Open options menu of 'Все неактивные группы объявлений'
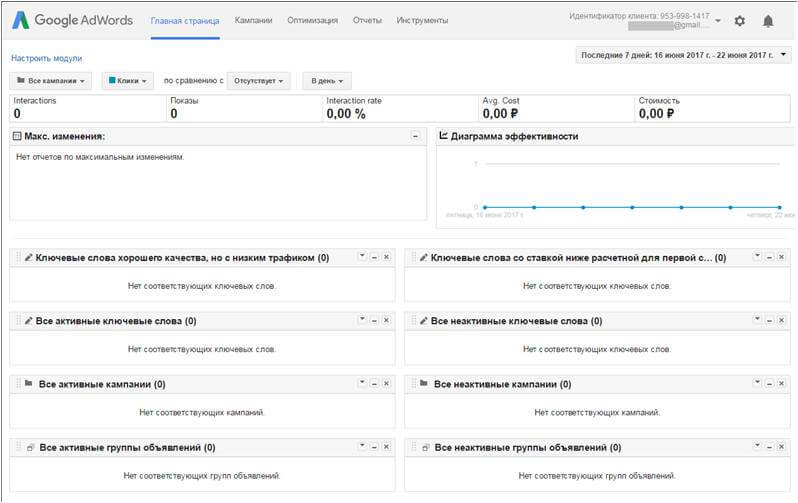798x503 pixels. pos(757,446)
